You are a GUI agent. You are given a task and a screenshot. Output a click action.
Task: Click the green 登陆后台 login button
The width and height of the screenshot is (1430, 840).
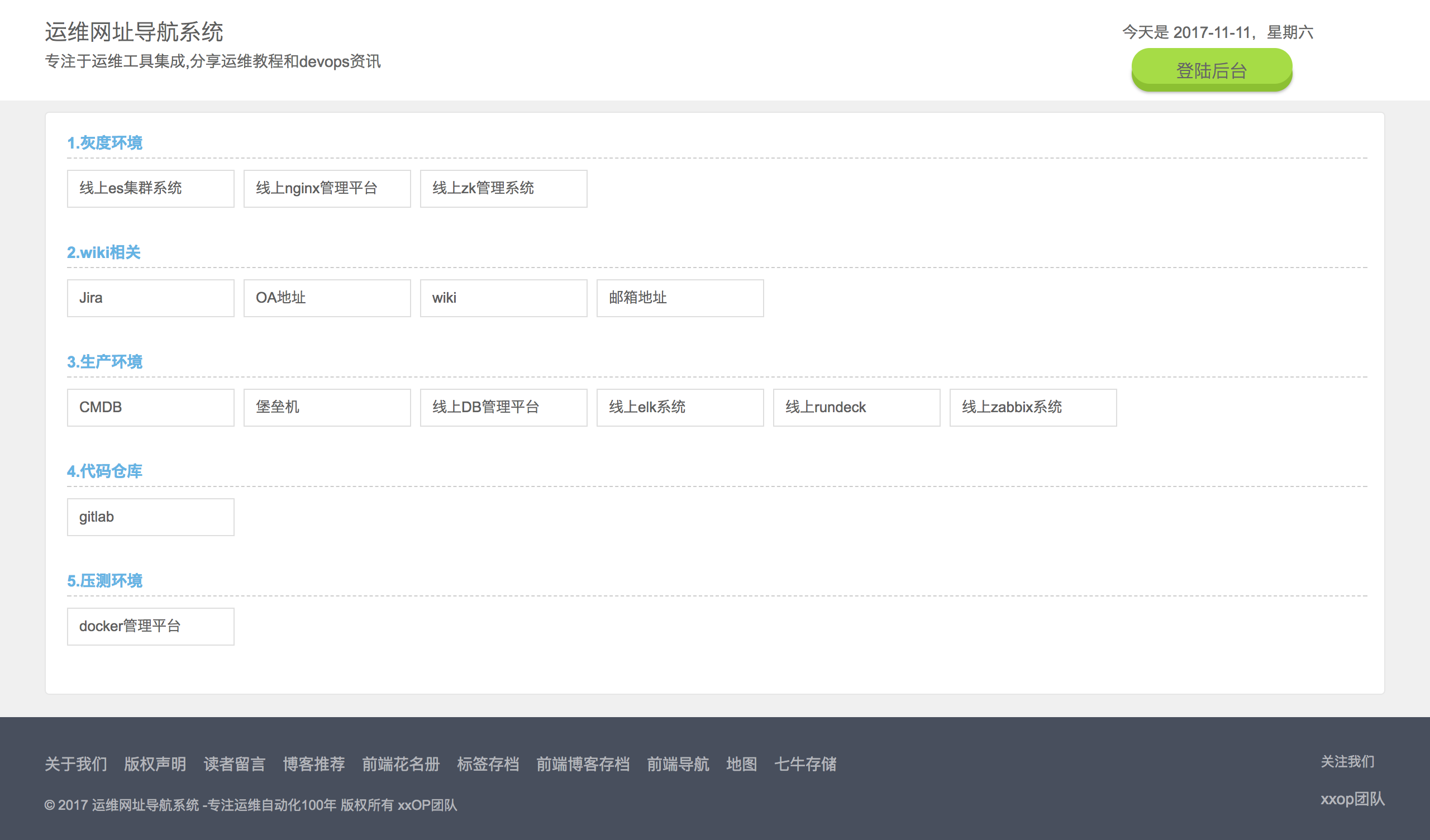coord(1212,70)
